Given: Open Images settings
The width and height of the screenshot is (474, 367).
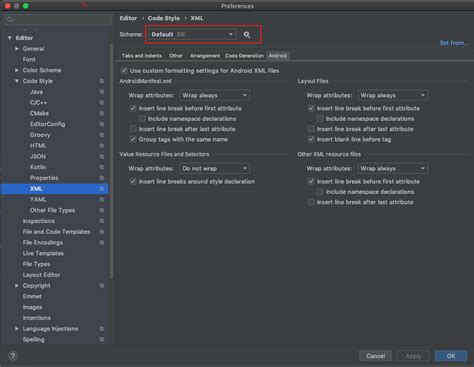Looking at the screenshot, I should click(32, 307).
